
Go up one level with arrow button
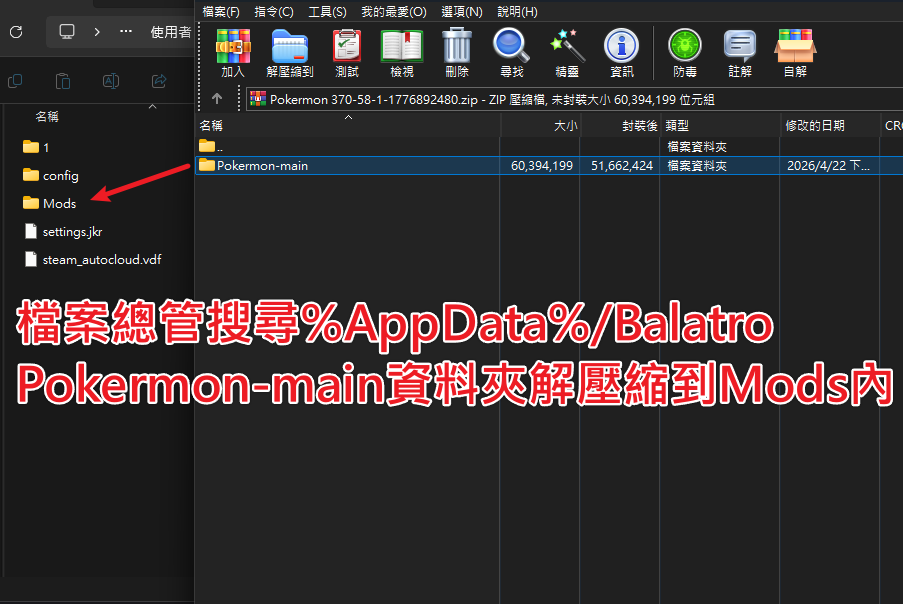tap(217, 98)
